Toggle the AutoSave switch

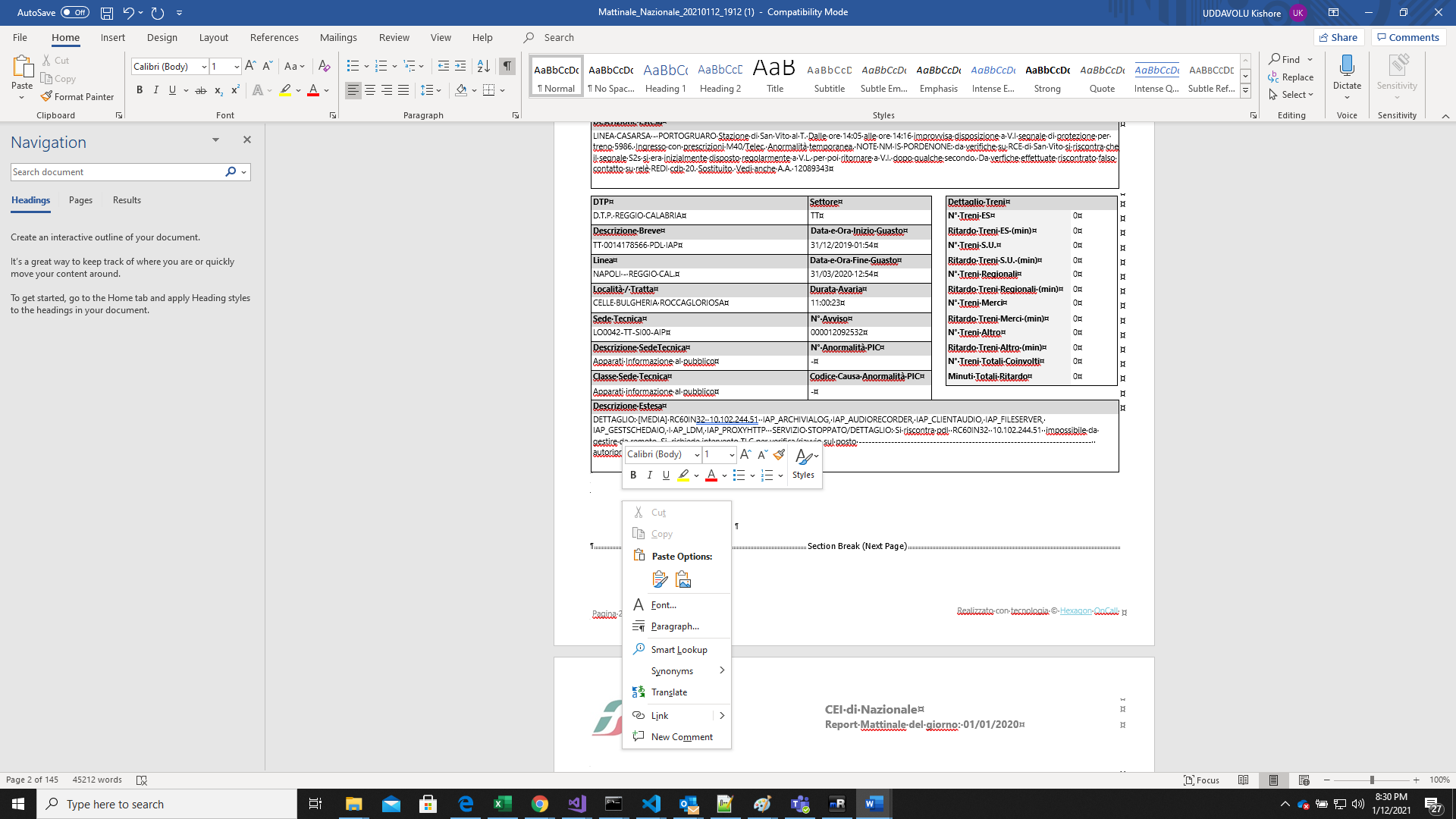tap(74, 12)
